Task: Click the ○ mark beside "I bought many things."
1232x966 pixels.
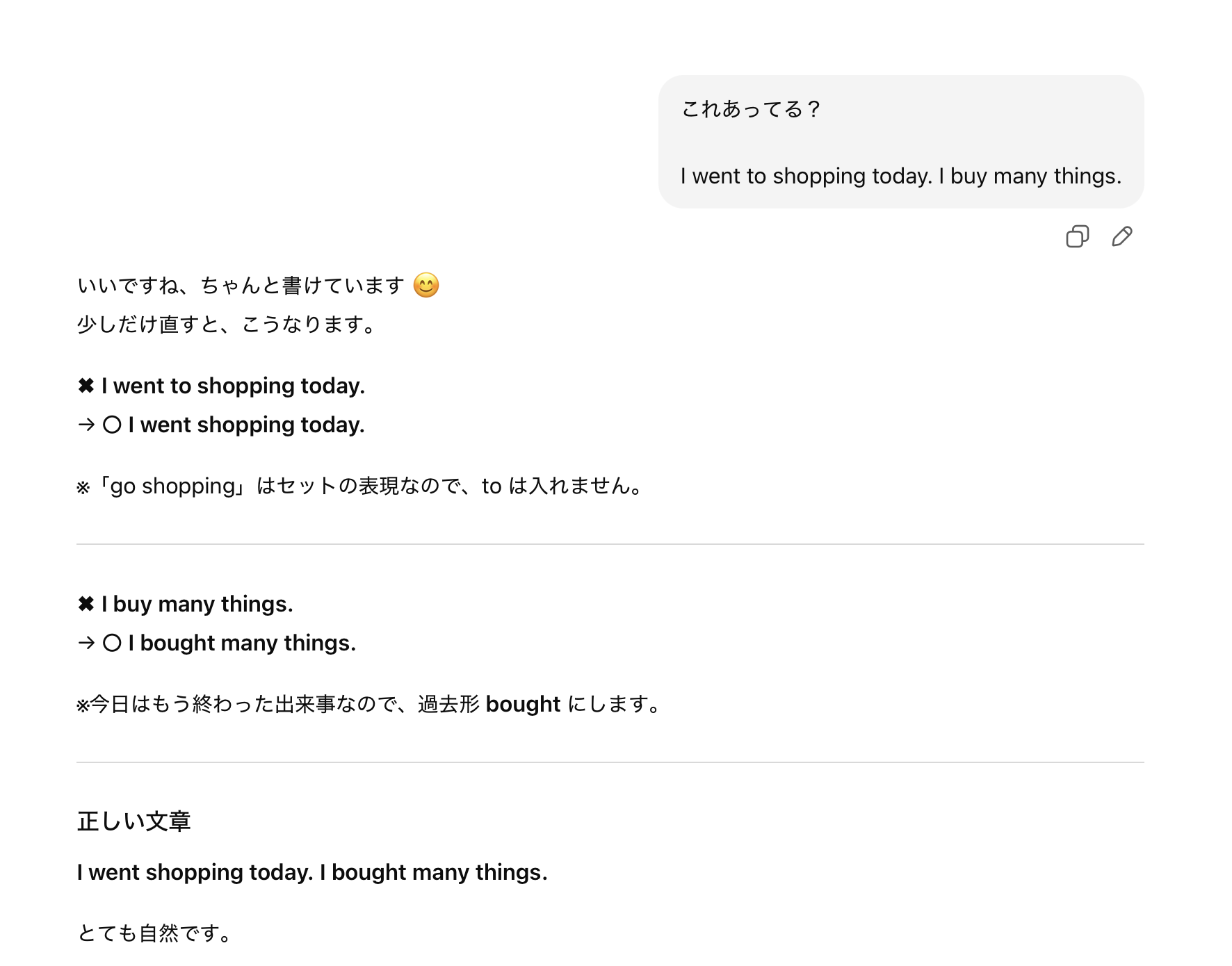Action: 112,643
